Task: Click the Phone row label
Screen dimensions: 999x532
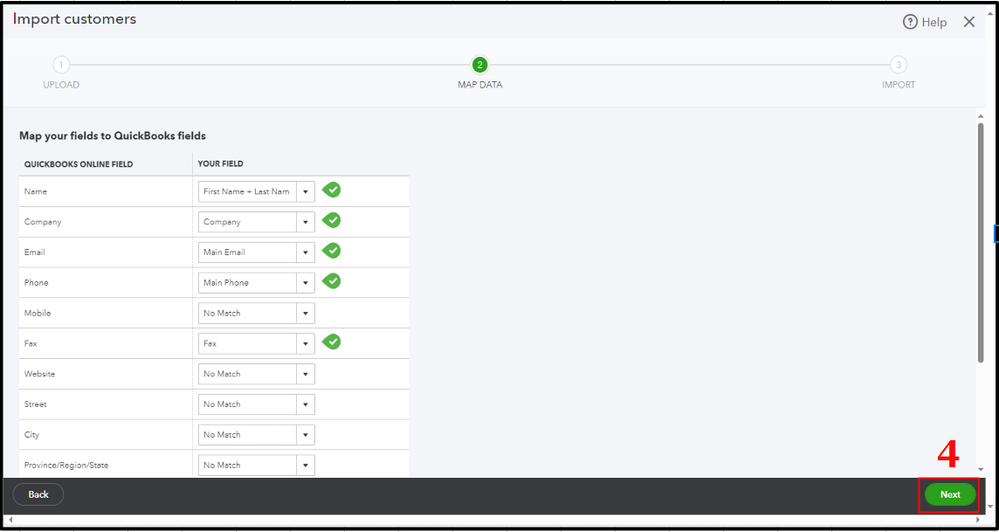Action: [36, 282]
